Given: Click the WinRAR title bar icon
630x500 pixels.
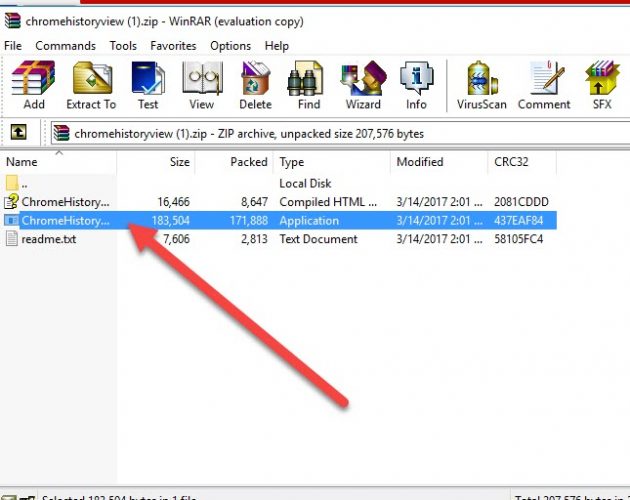Looking at the screenshot, I should [12, 21].
